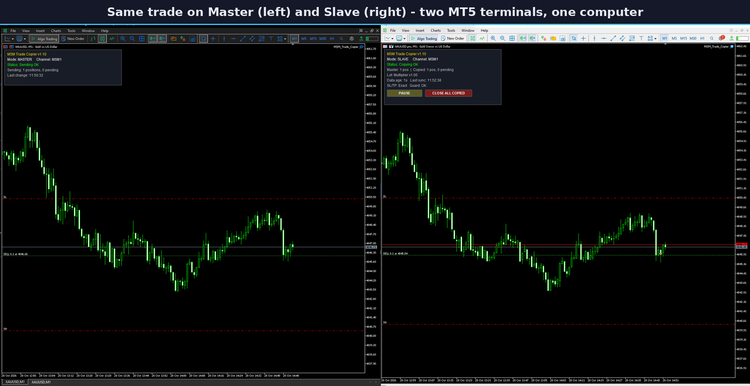Screen dimensions: 750x386
Task: Select M1 timeframe in Master terminal
Action: pyautogui.click(x=294, y=39)
